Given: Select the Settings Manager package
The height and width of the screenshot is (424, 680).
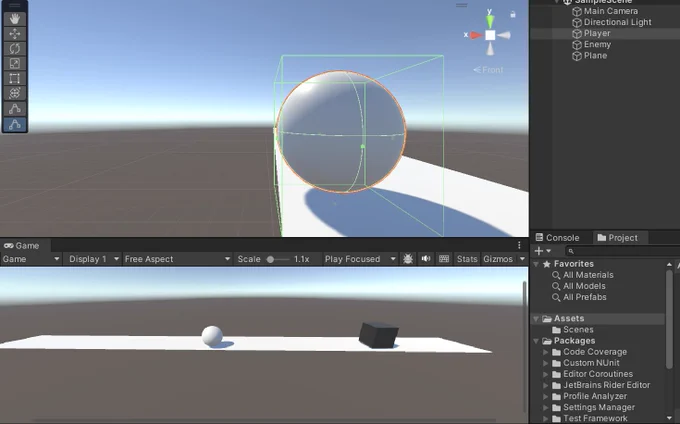Looking at the screenshot, I should coord(598,408).
